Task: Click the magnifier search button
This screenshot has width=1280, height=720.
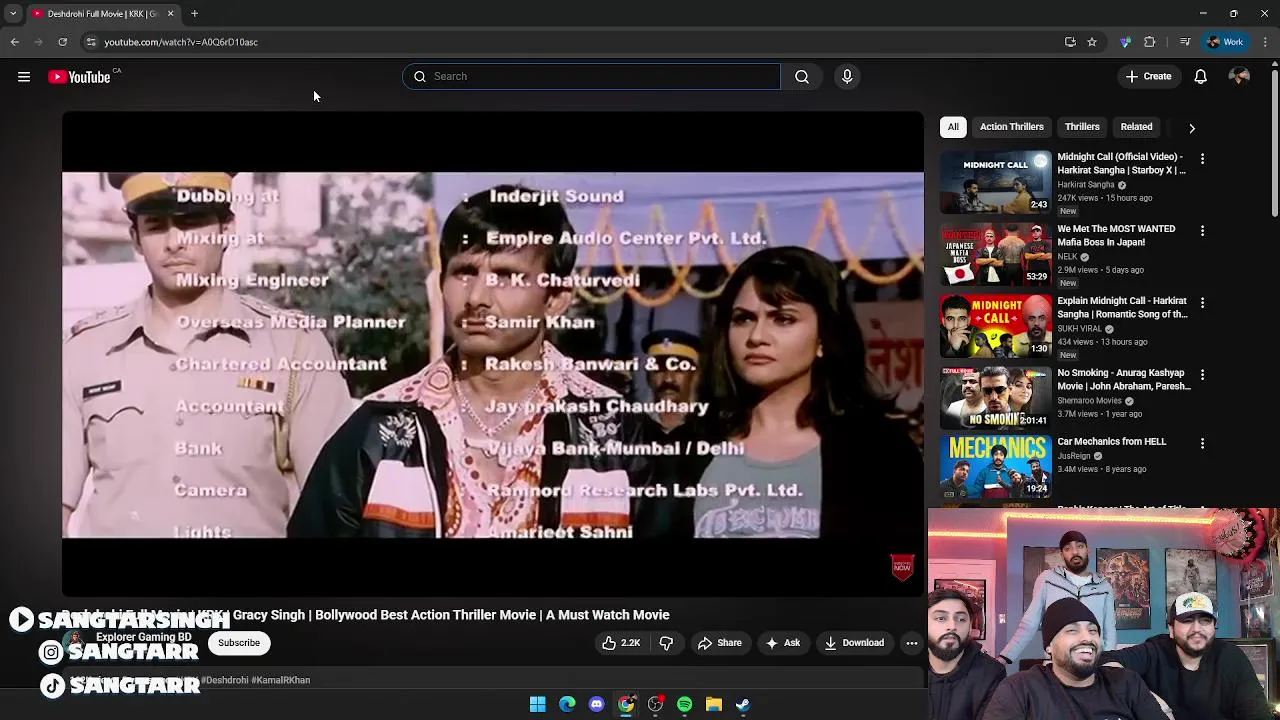Action: [x=802, y=76]
